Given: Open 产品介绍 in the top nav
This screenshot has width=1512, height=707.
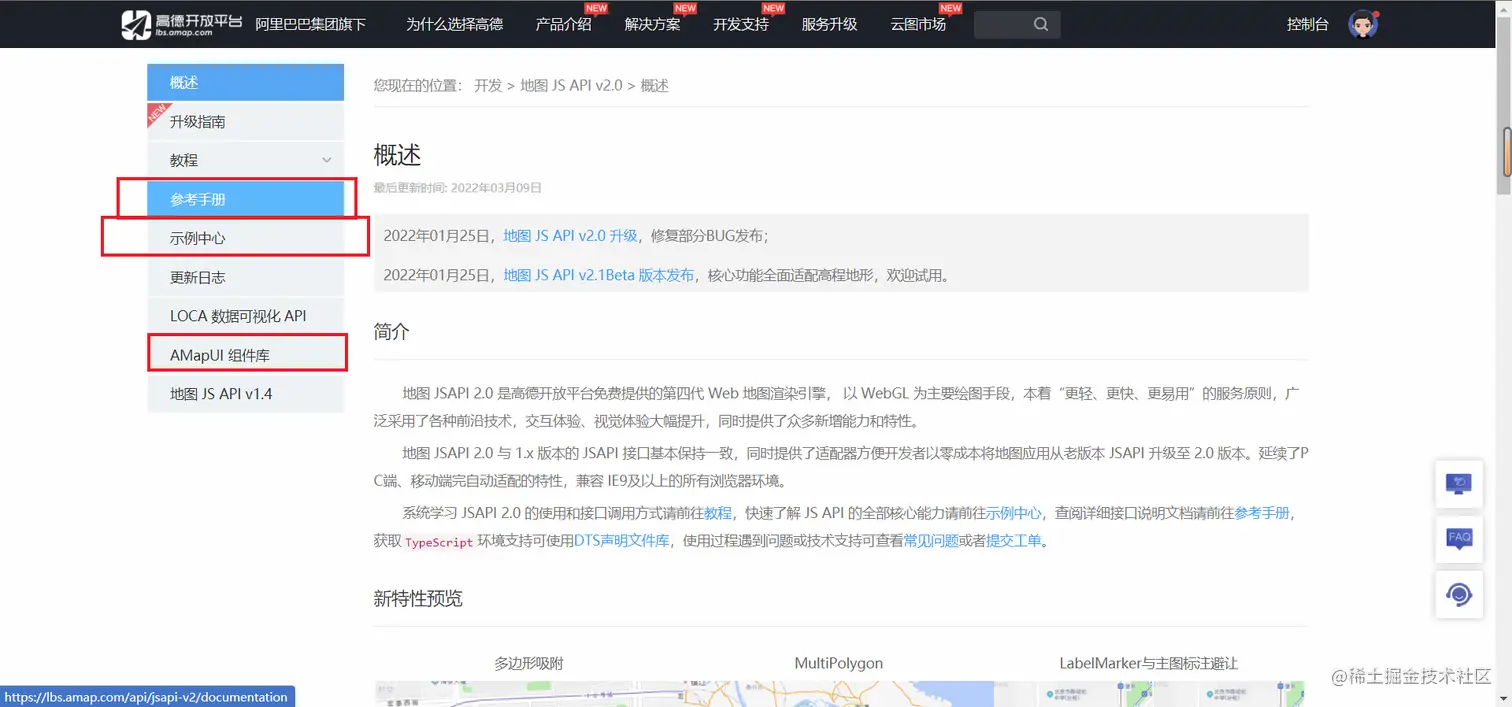Looking at the screenshot, I should point(563,24).
